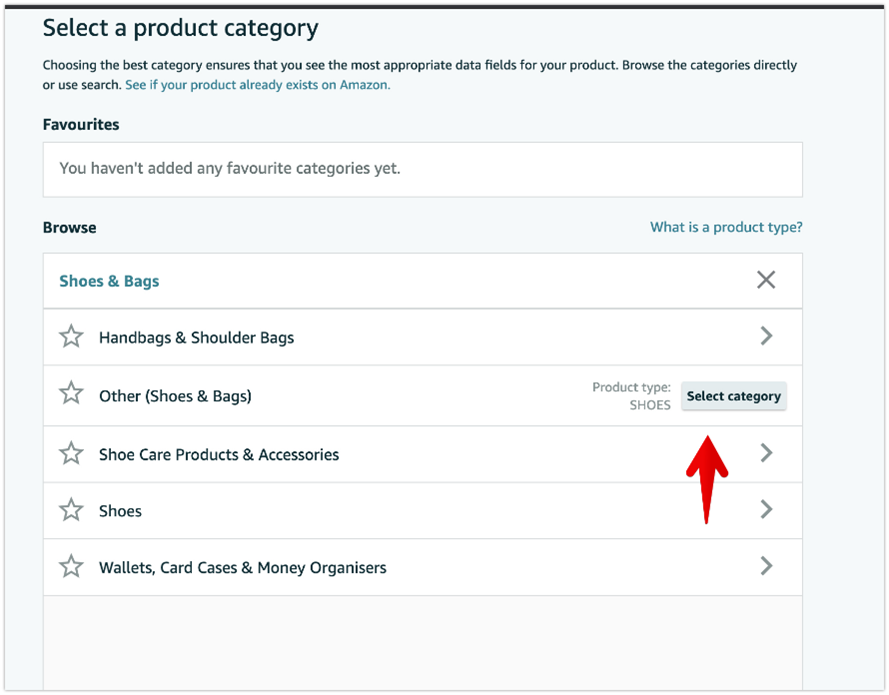Open the Handbags & Shoulder Bags category row
This screenshot has height=695, width=889.
click(x=423, y=337)
